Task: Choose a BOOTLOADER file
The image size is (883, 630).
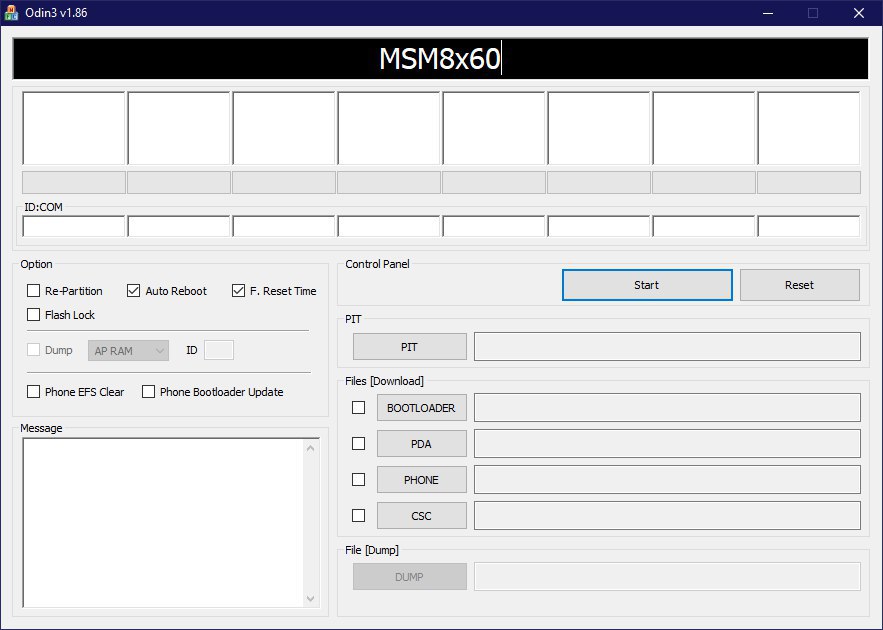Action: (421, 408)
